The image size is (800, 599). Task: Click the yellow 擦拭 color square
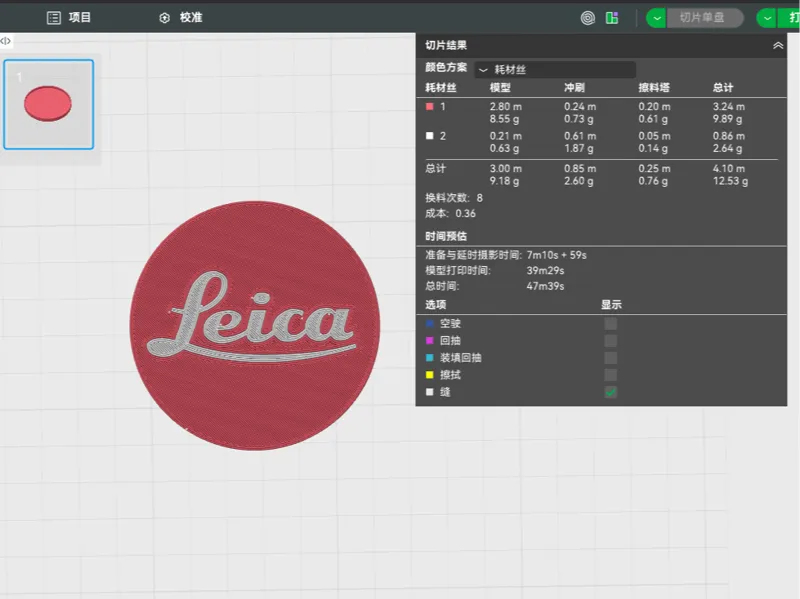430,375
